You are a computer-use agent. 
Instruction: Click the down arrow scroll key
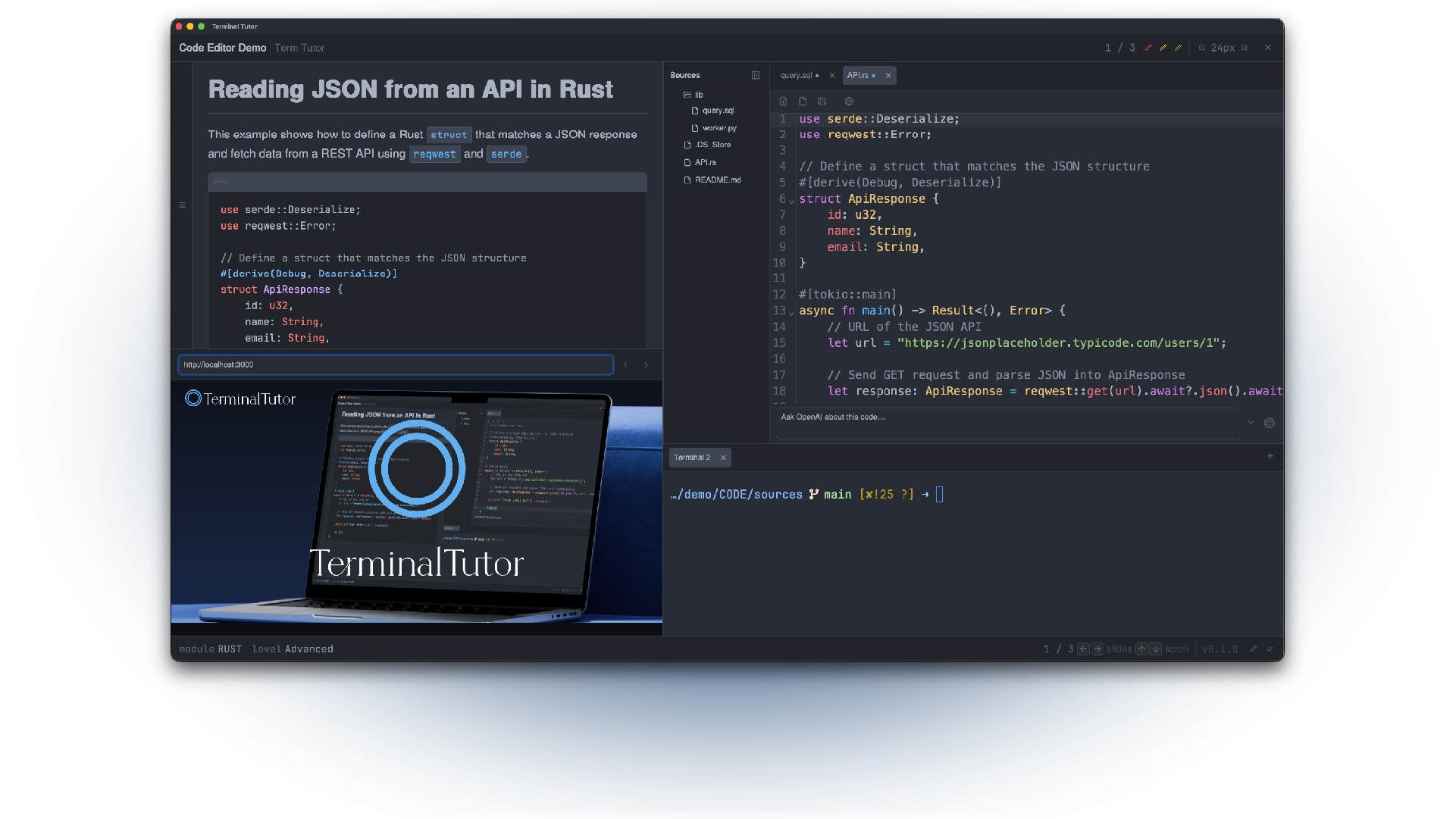coord(1155,649)
